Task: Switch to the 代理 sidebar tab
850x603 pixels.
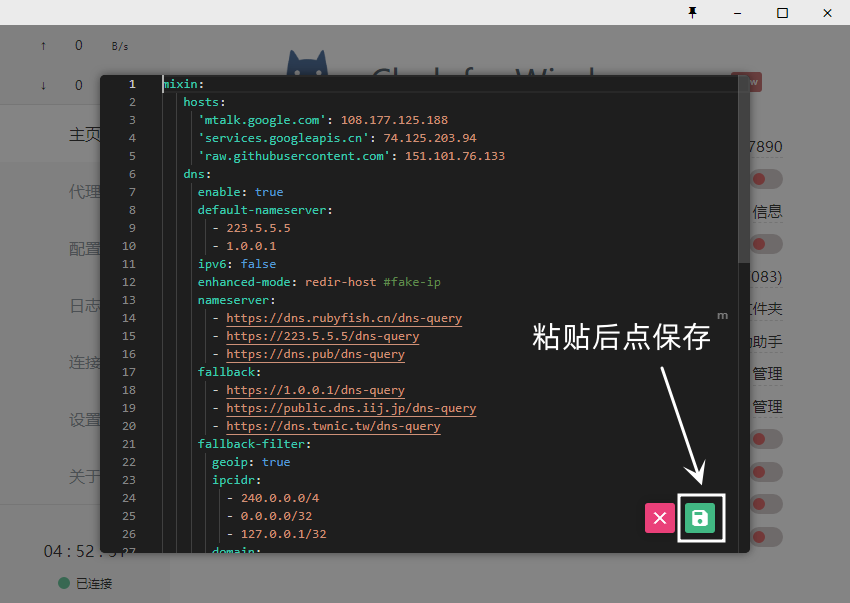Action: coord(85,191)
